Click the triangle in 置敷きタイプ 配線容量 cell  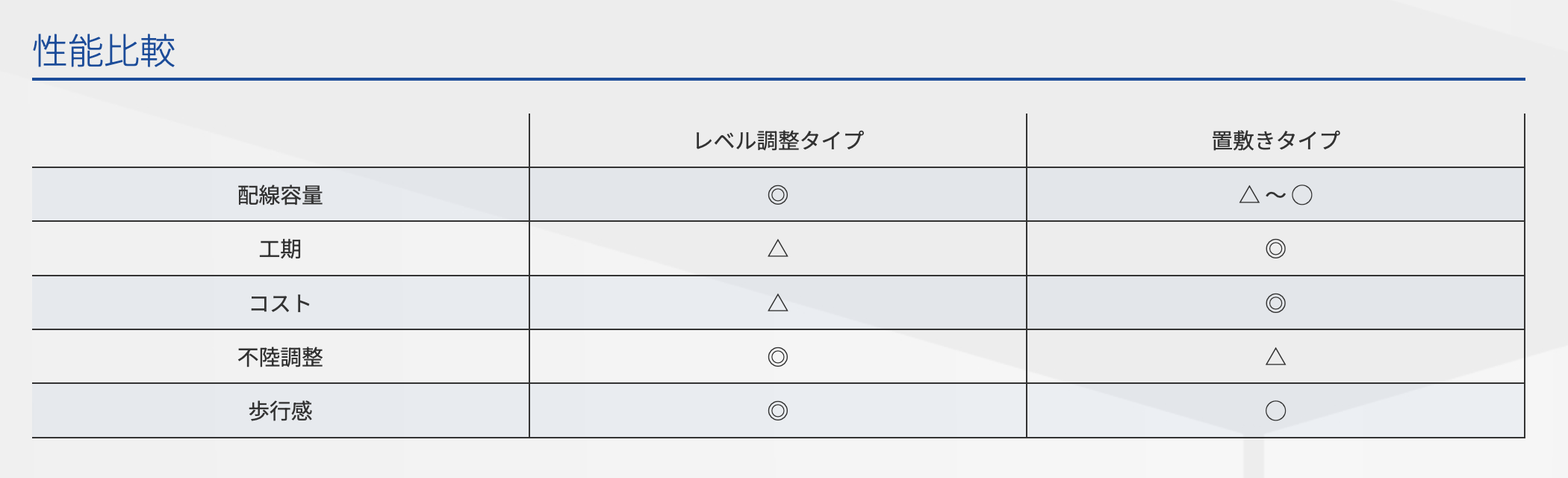(x=1249, y=195)
